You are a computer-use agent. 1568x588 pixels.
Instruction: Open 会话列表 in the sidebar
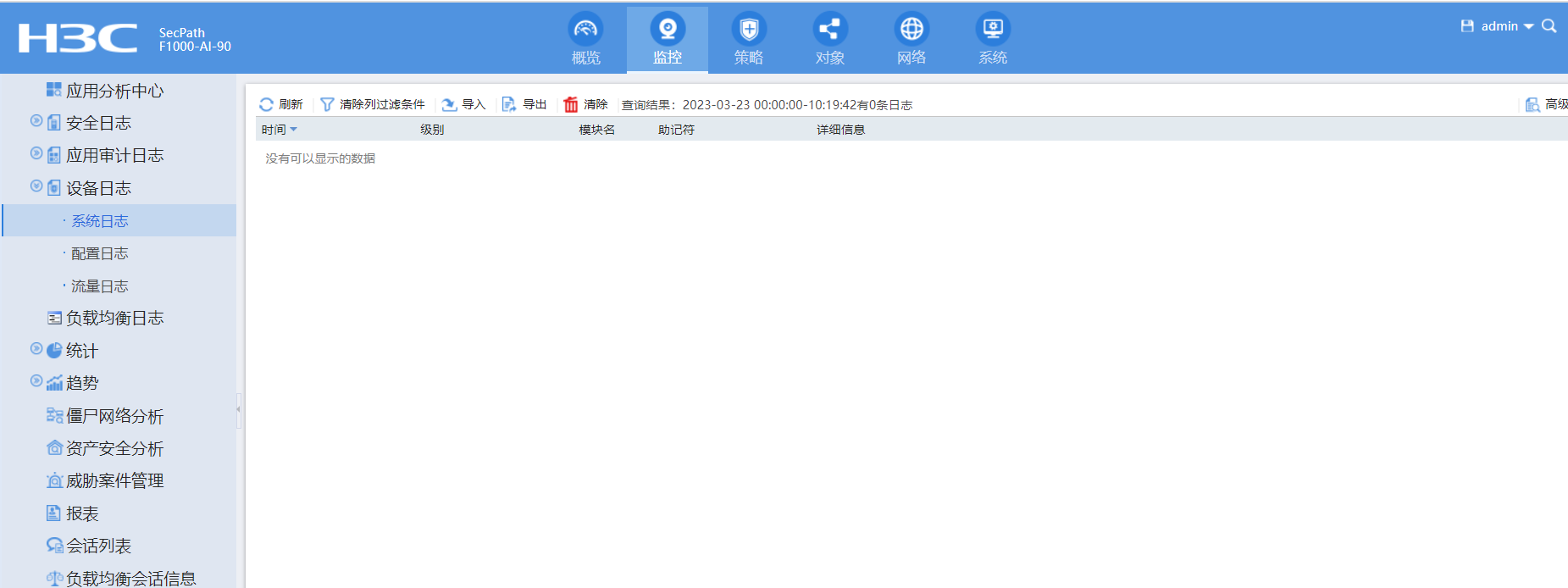click(x=99, y=546)
